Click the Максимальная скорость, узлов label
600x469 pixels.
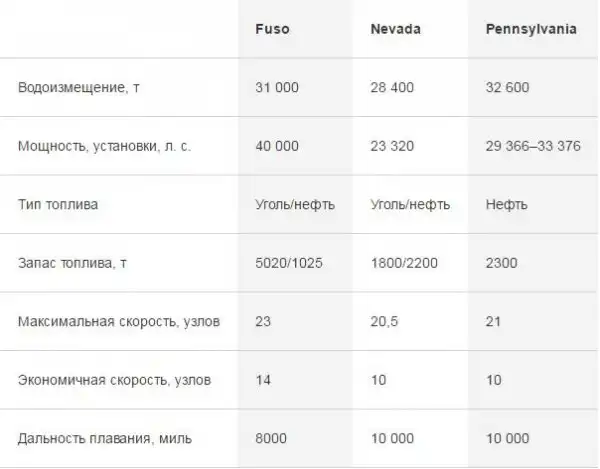coord(118,321)
